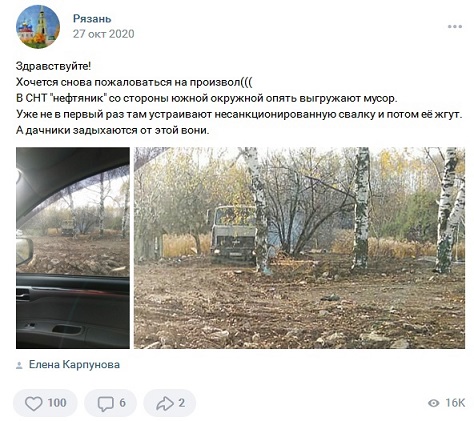Screen dimensions: 474x421
Task: Click the last line about дачники задыхаются
Action: pos(113,130)
